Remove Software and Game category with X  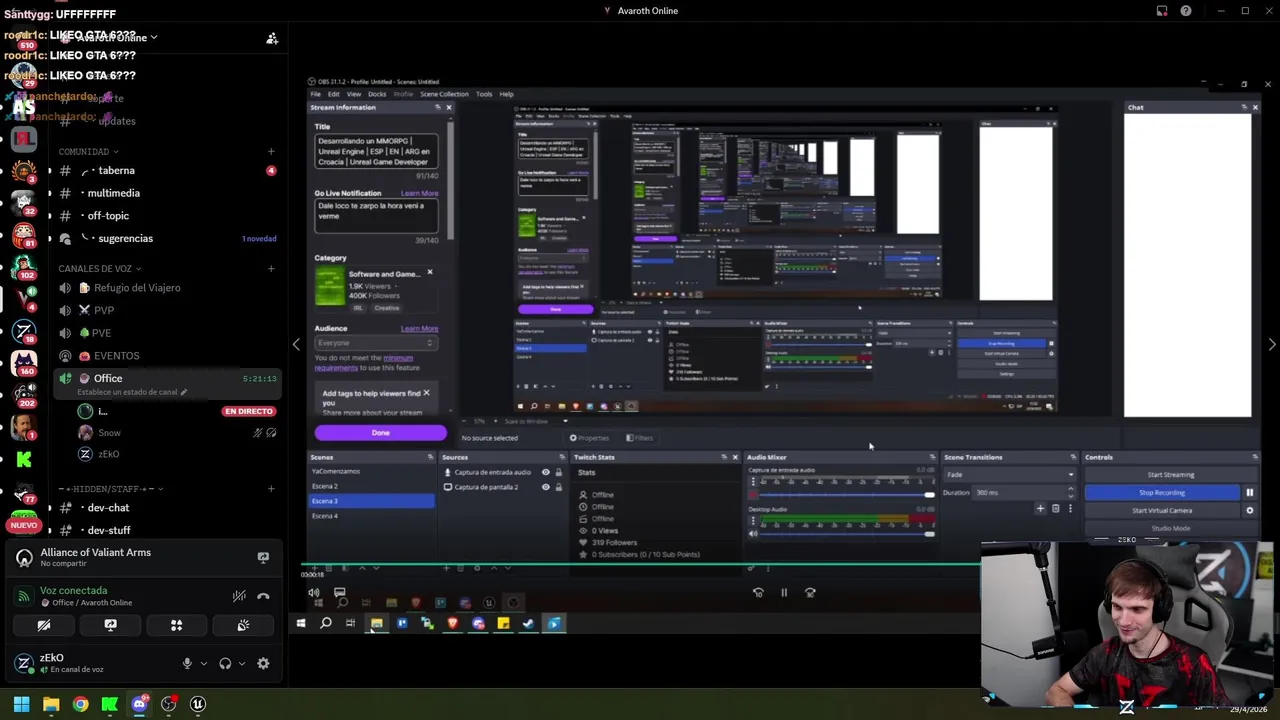[430, 272]
